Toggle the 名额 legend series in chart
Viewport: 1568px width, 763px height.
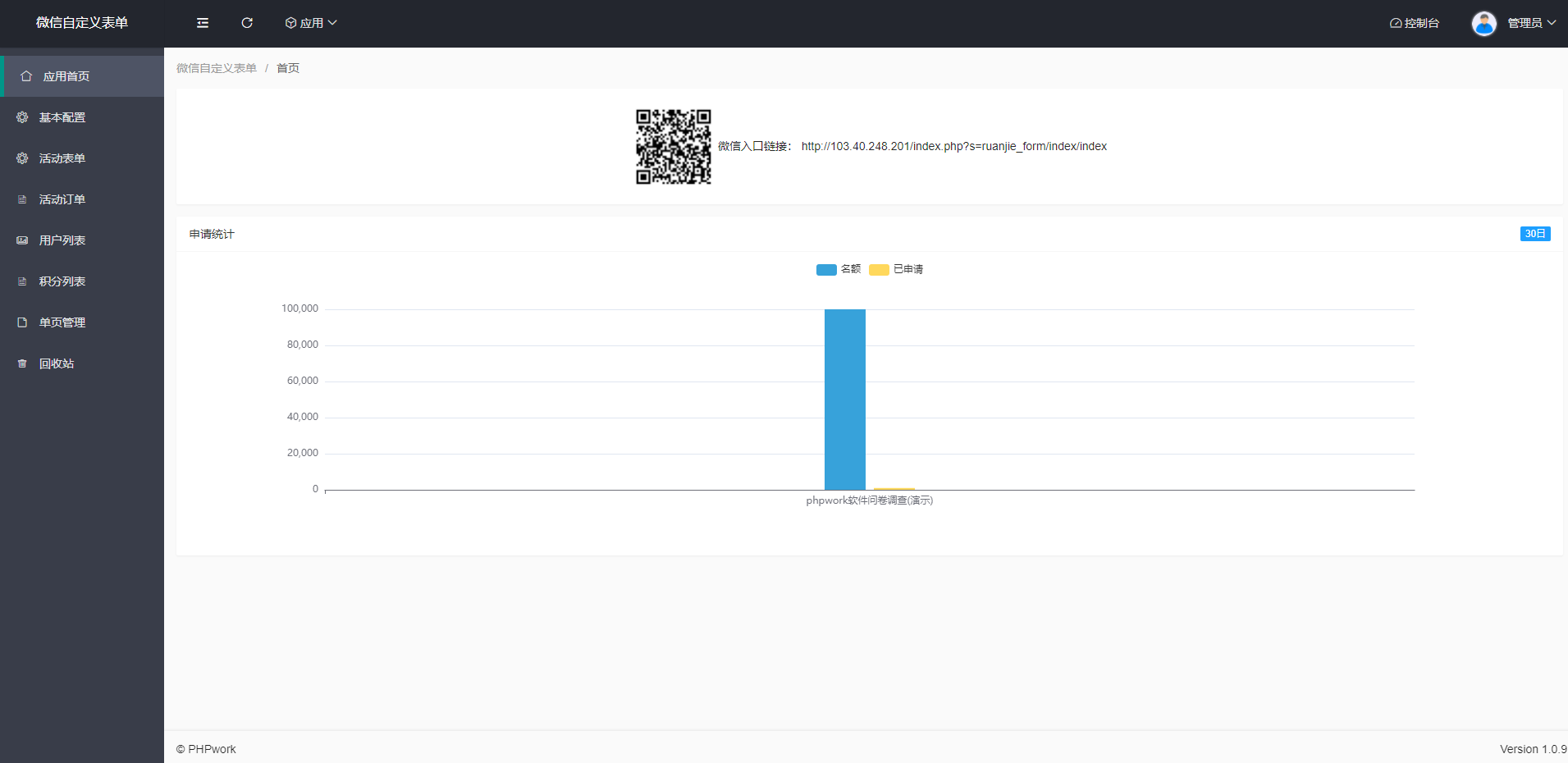click(x=838, y=269)
